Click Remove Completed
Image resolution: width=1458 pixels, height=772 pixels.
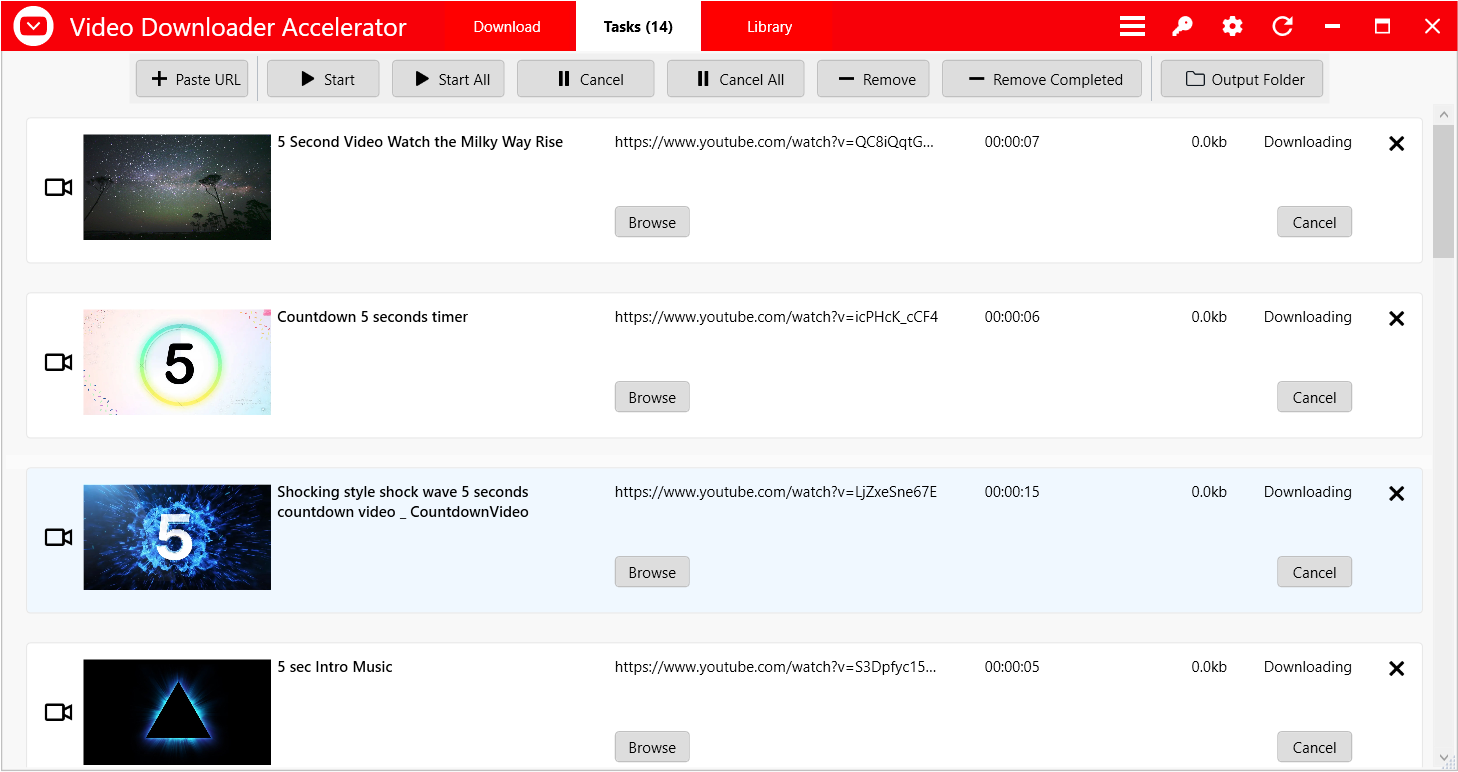(x=1041, y=79)
